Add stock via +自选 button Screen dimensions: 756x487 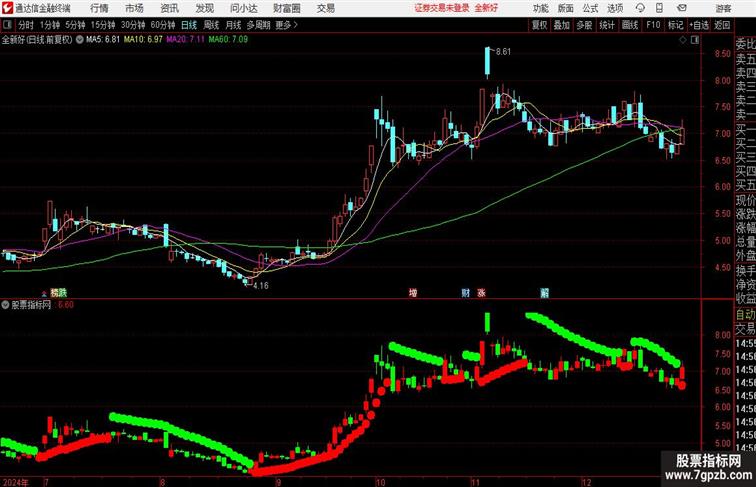699,25
